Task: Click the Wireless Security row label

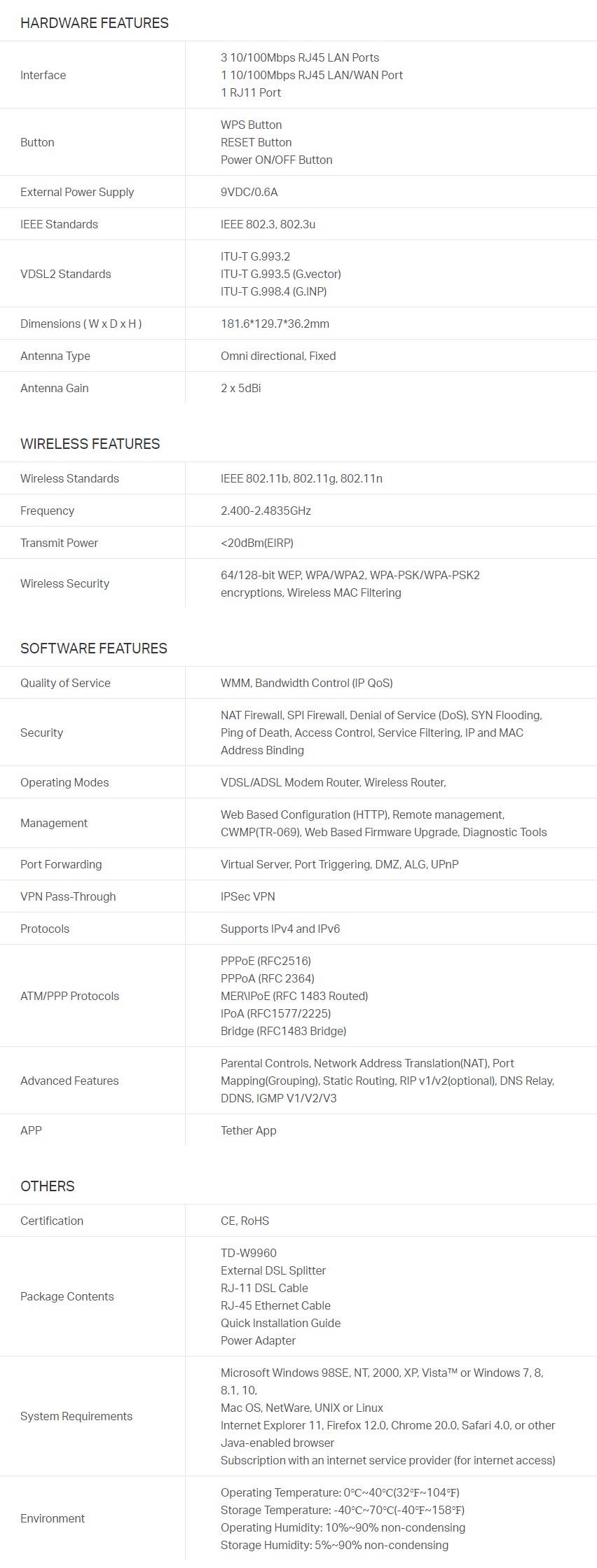Action: tap(64, 583)
